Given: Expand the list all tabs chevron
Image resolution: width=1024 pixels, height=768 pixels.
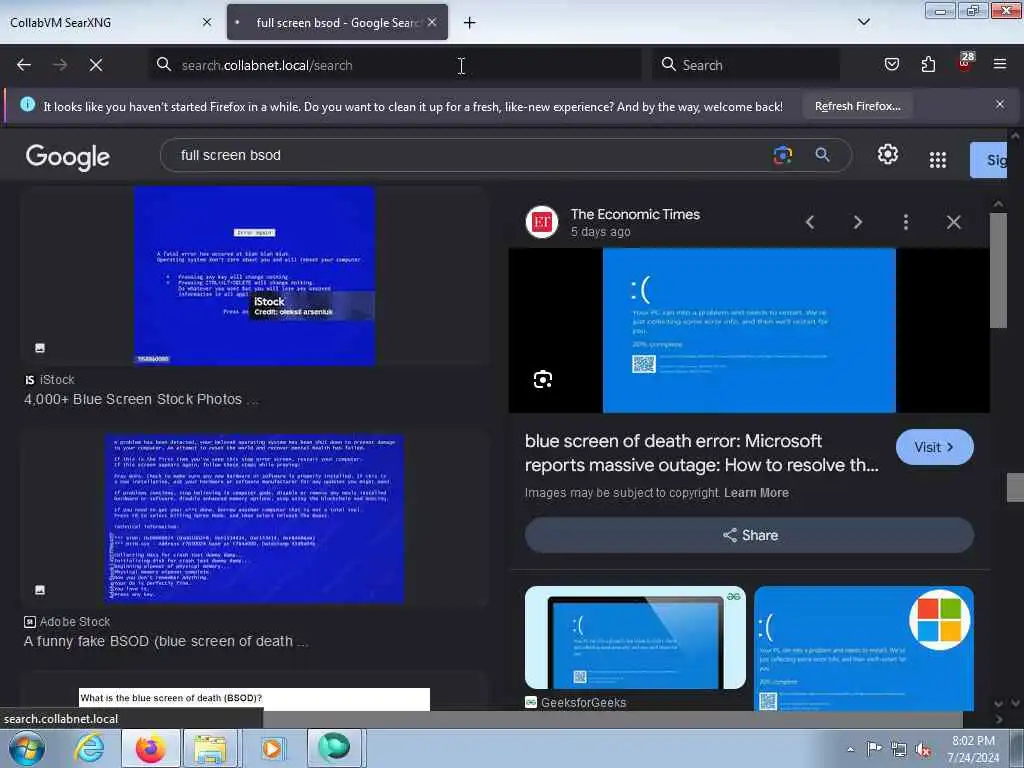Looking at the screenshot, I should click(863, 22).
